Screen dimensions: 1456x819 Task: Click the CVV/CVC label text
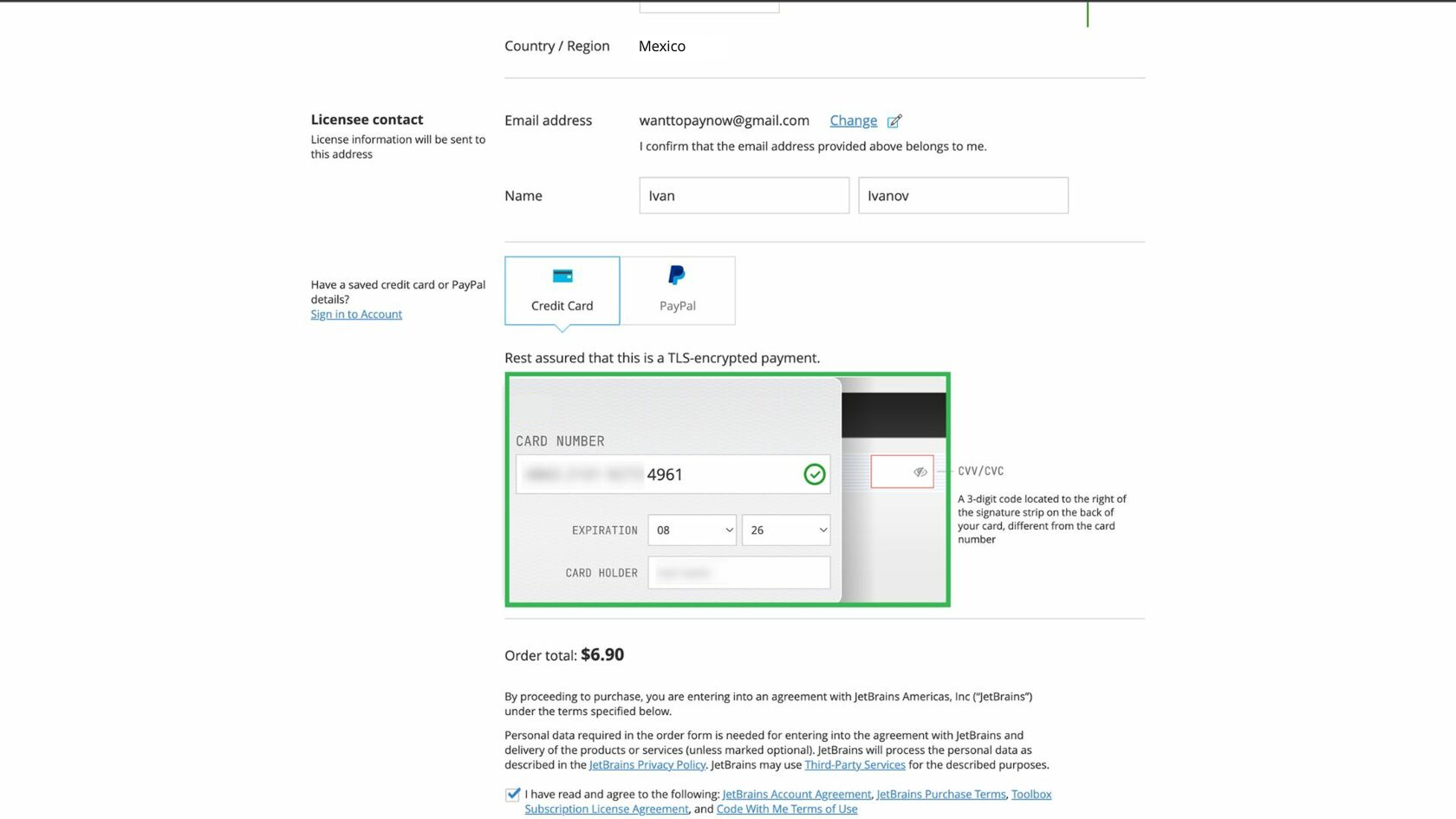(x=980, y=471)
